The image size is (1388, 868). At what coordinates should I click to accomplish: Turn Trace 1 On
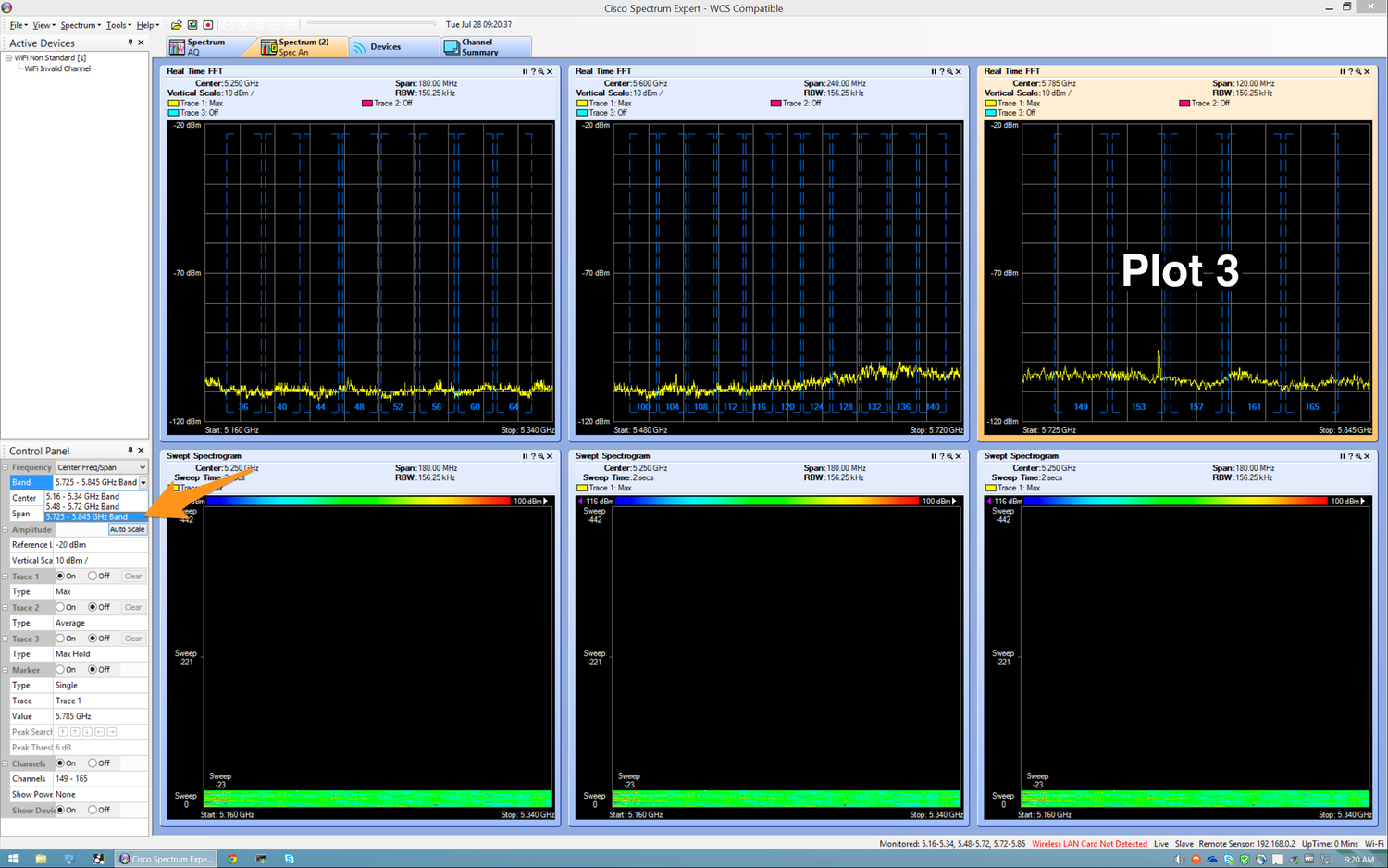coord(60,576)
